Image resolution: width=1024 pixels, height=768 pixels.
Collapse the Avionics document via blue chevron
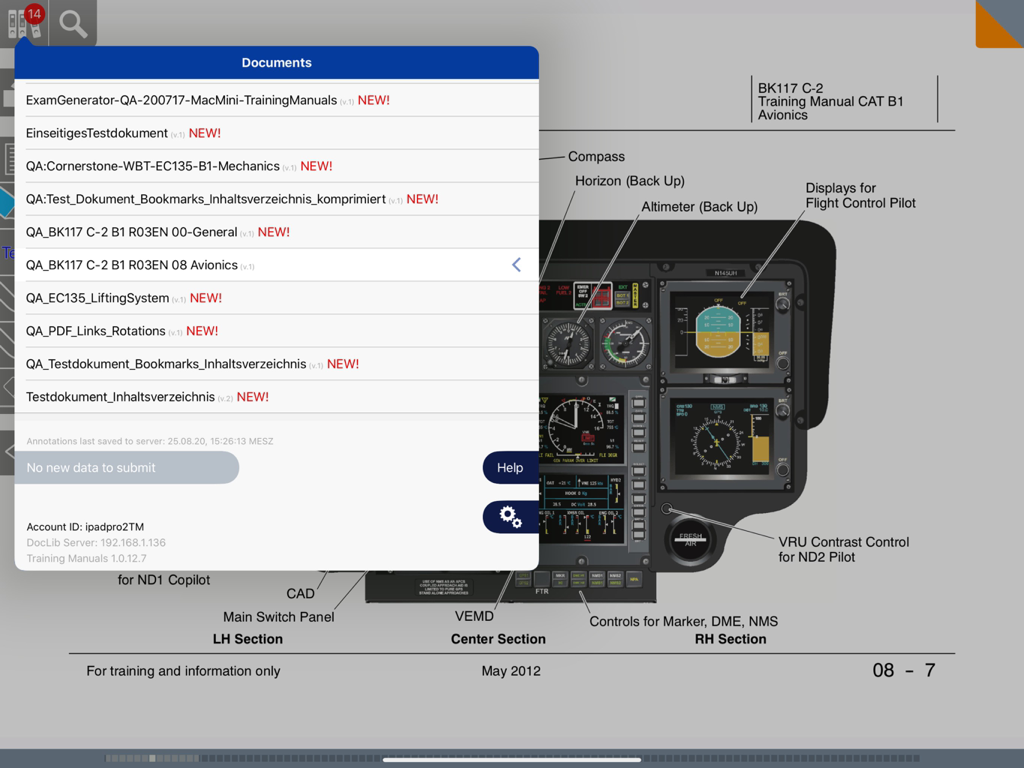click(516, 264)
